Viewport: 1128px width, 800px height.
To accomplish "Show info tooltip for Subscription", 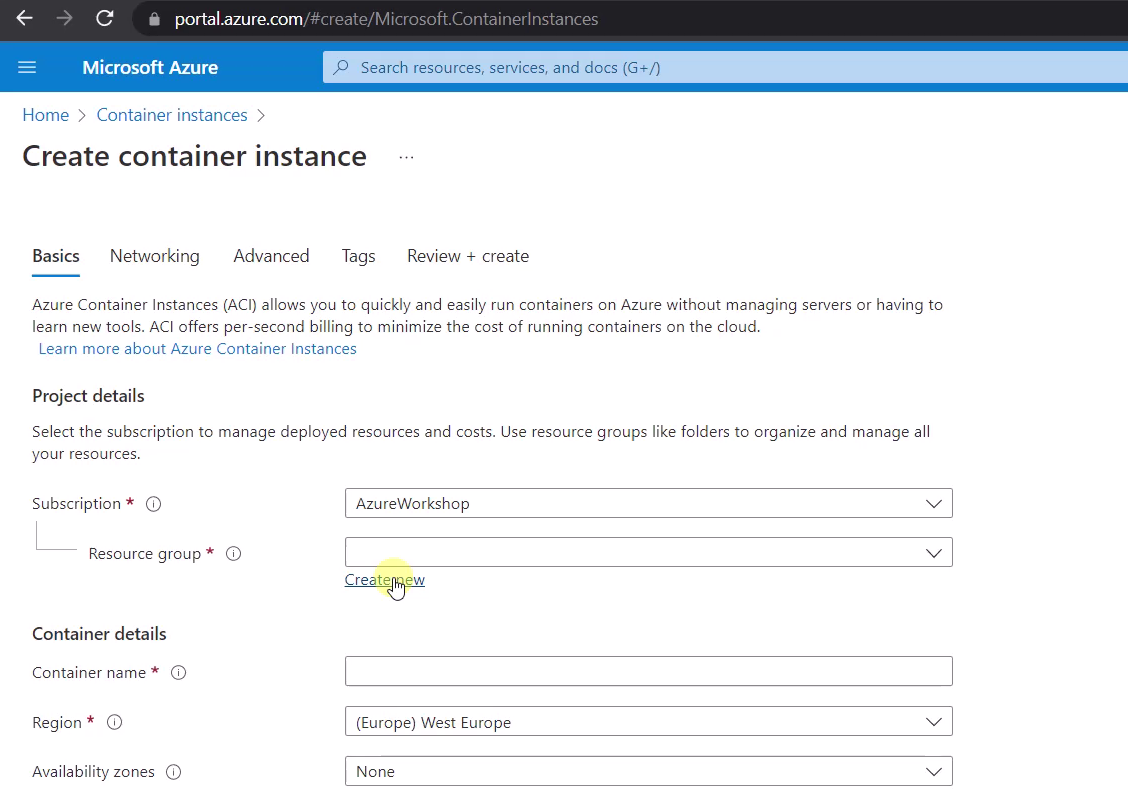I will (153, 504).
